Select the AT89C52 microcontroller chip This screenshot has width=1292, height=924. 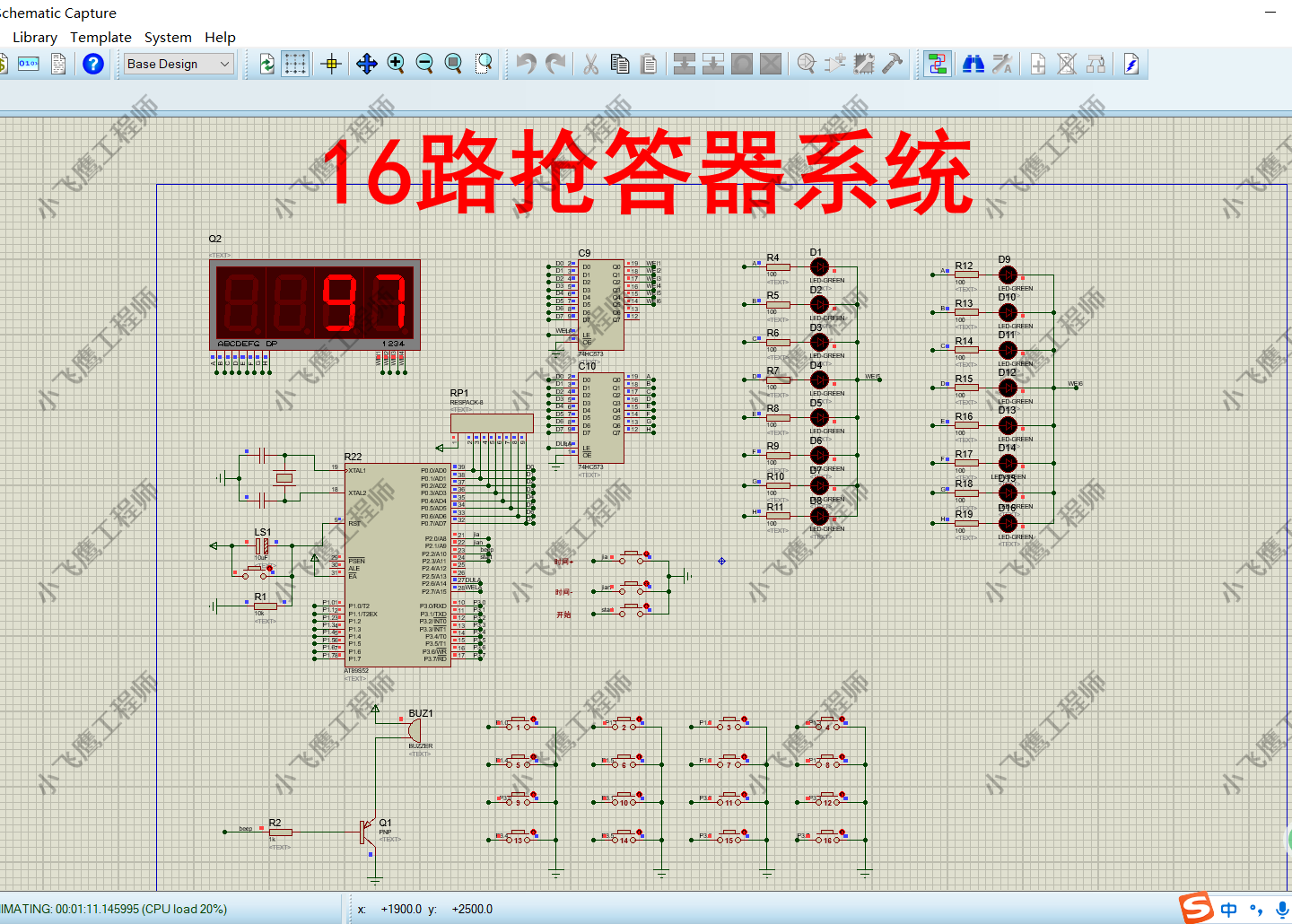tap(397, 564)
